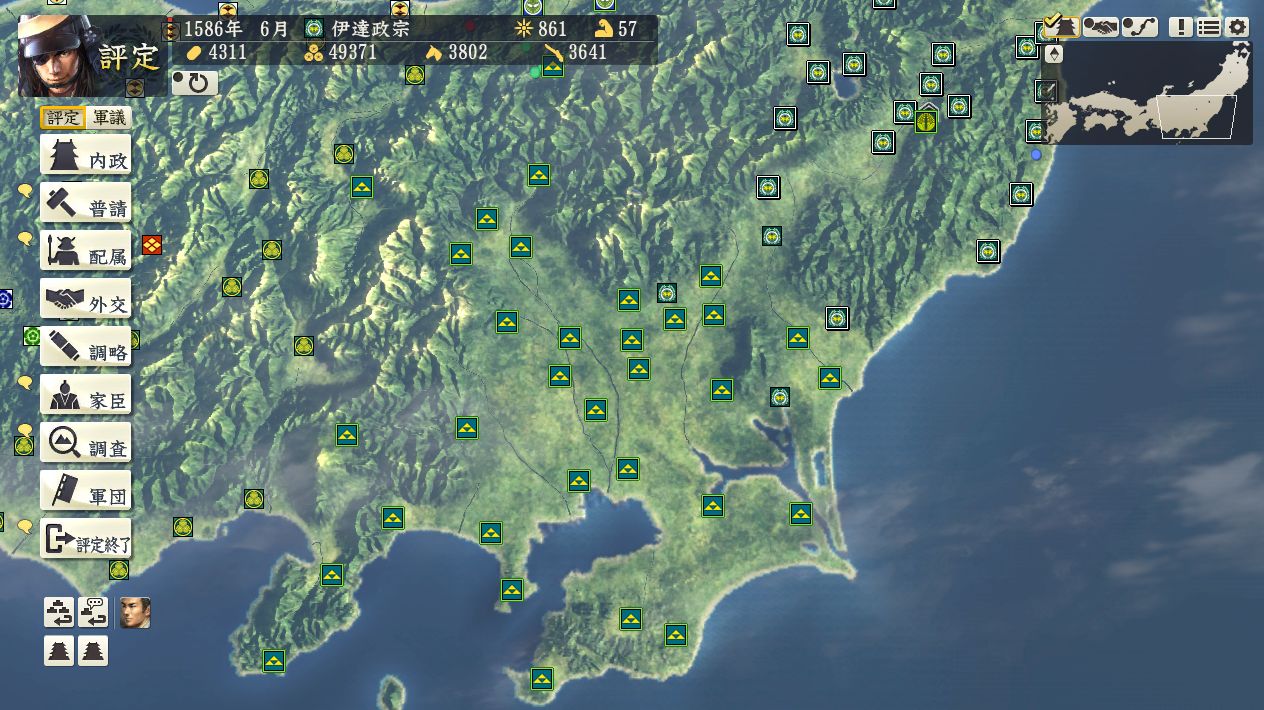
Task: Switch to the 軍議 war council tab
Action: tap(108, 117)
